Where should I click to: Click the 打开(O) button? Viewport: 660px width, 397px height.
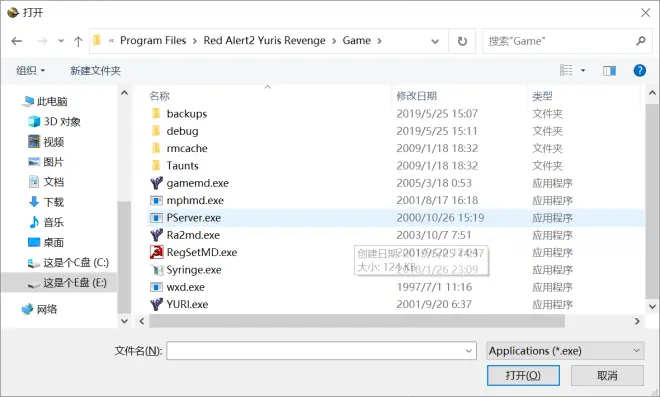point(523,375)
